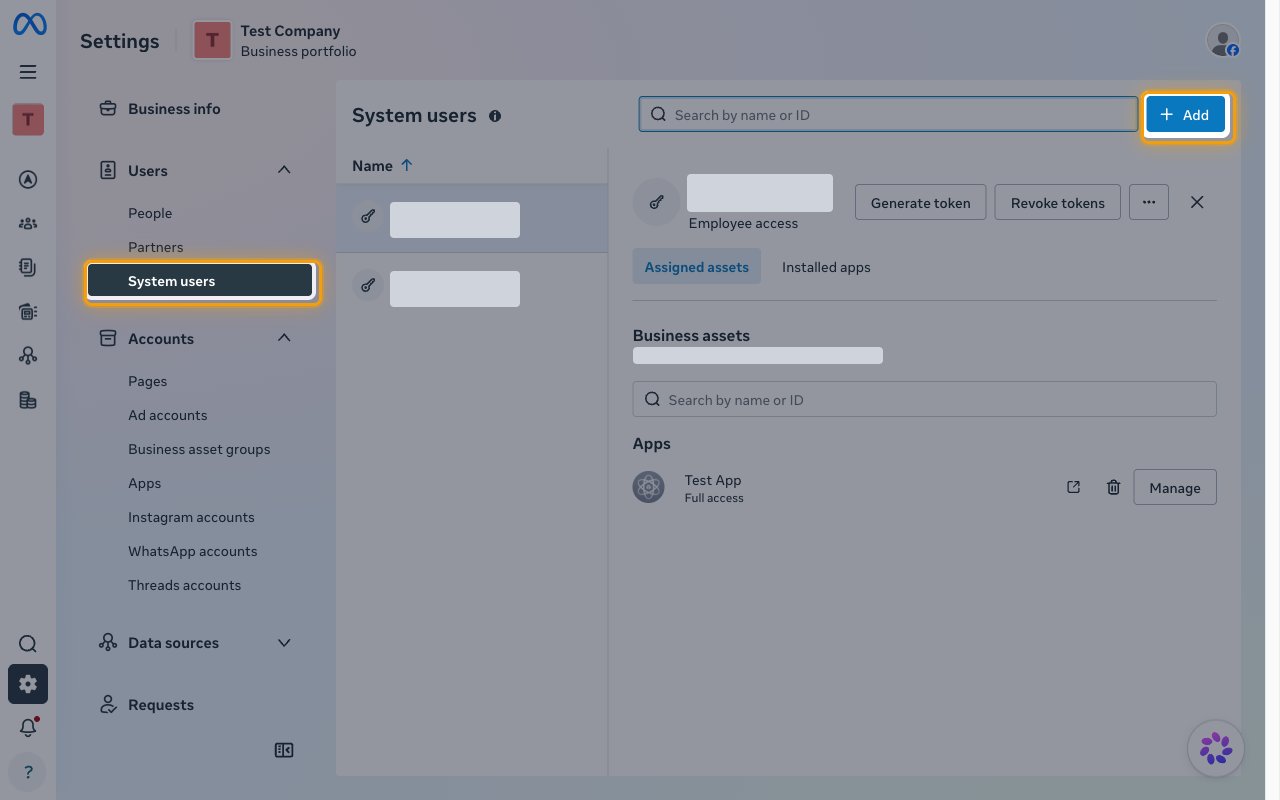Open the hamburger menu in the left rail
The width and height of the screenshot is (1280, 800).
[28, 72]
